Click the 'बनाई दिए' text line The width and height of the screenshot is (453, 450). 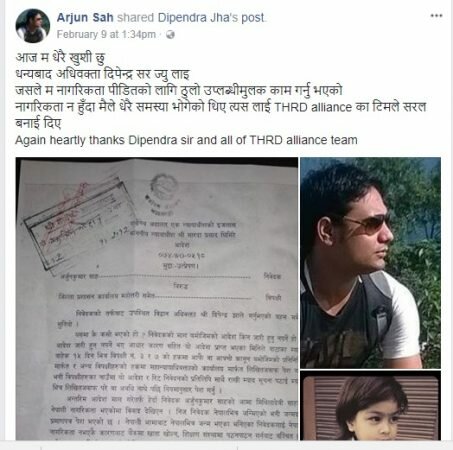click(x=38, y=123)
